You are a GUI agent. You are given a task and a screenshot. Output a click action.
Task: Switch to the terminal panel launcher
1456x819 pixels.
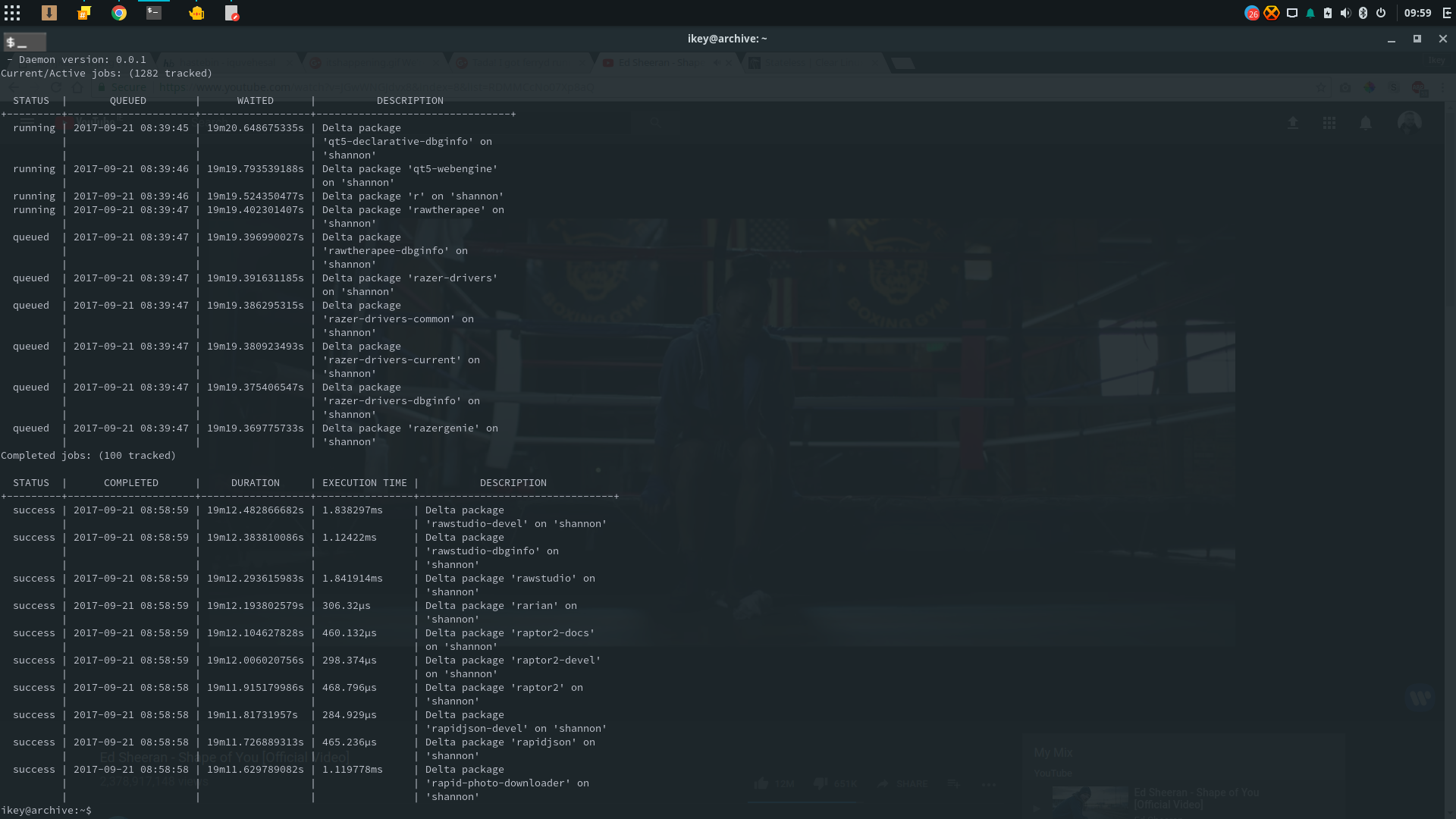[154, 13]
